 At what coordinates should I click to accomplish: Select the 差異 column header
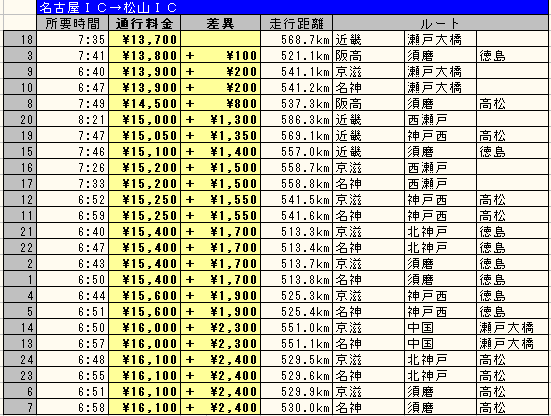point(220,23)
